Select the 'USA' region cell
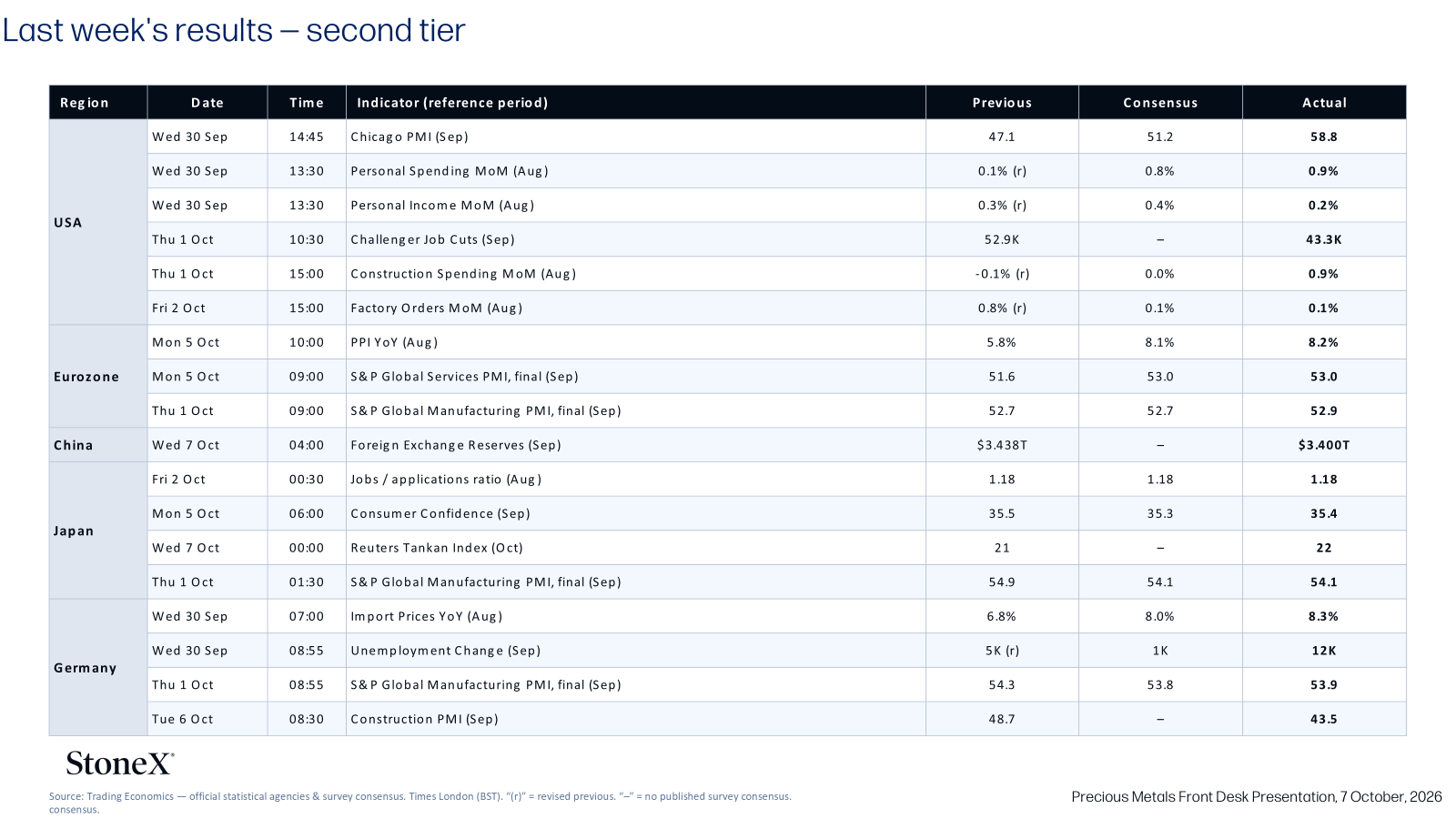This screenshot has height=819, width=1456. [x=98, y=222]
